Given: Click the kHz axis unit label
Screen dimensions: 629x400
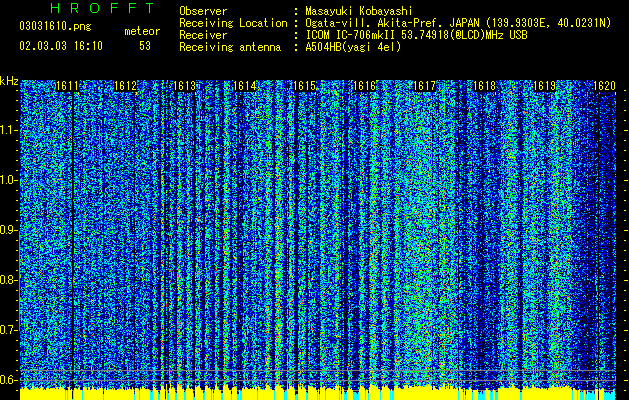Looking at the screenshot, I should [9, 81].
